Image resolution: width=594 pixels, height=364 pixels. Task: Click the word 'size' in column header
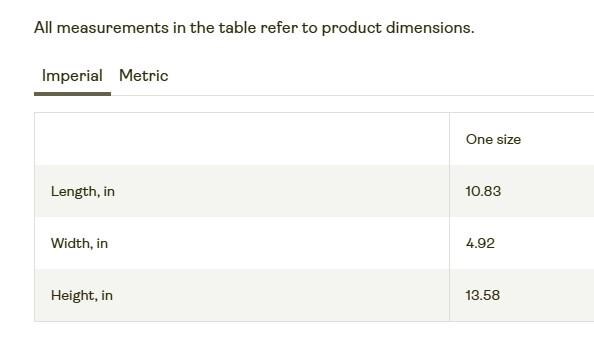click(x=509, y=139)
